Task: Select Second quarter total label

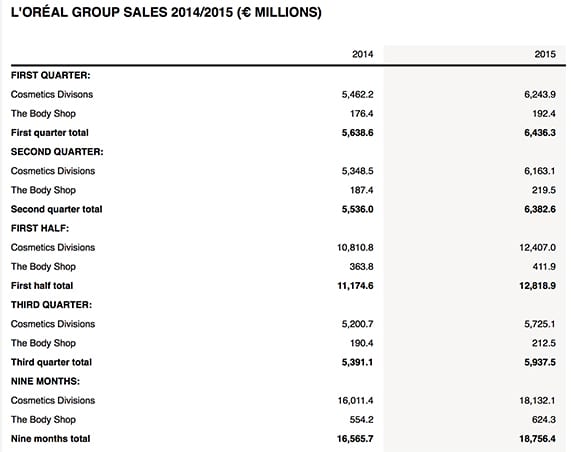Action: [56, 209]
